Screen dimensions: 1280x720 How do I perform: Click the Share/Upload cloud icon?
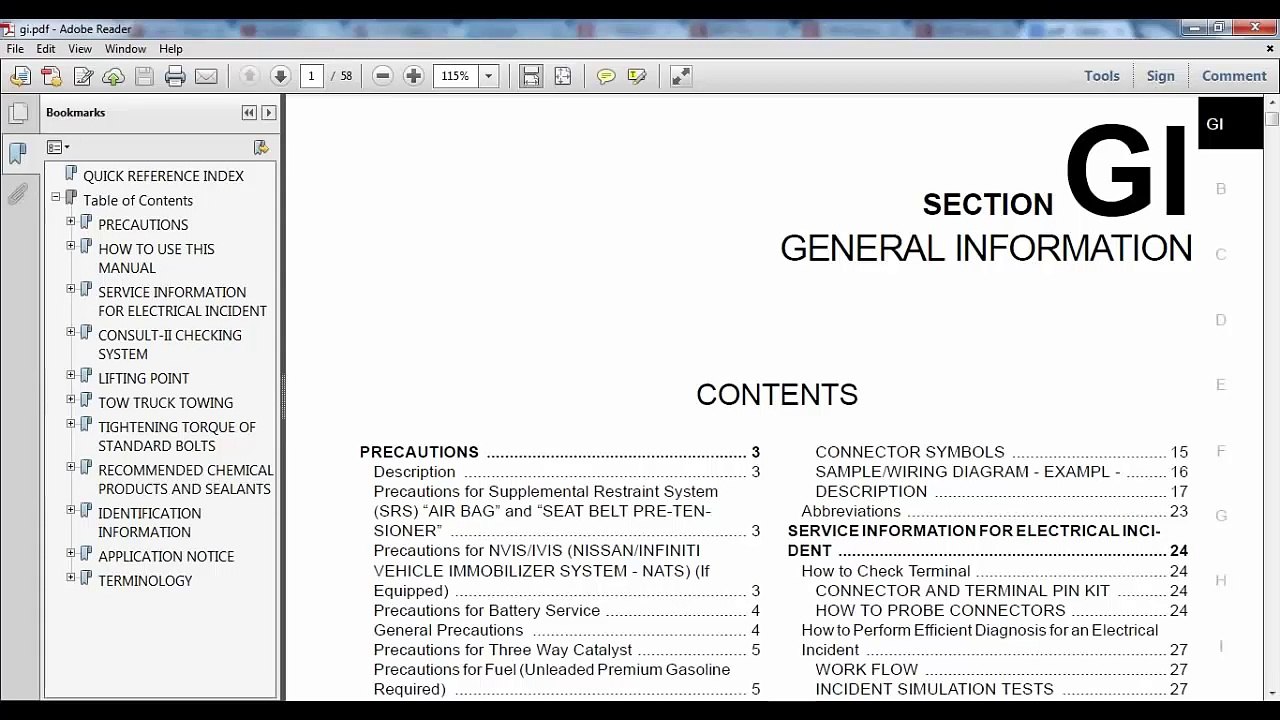[x=114, y=76]
